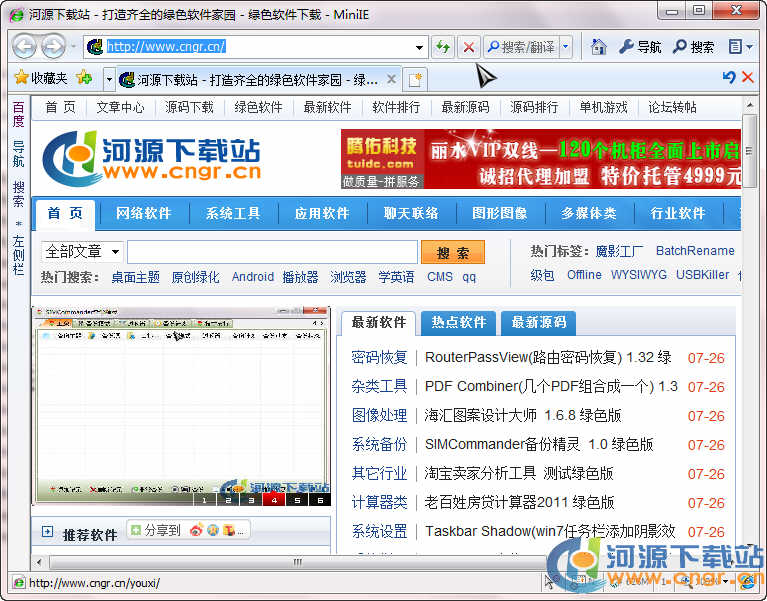Open 论坛转帖 in top navigation
Screen dimensions: 767x601
click(x=673, y=107)
